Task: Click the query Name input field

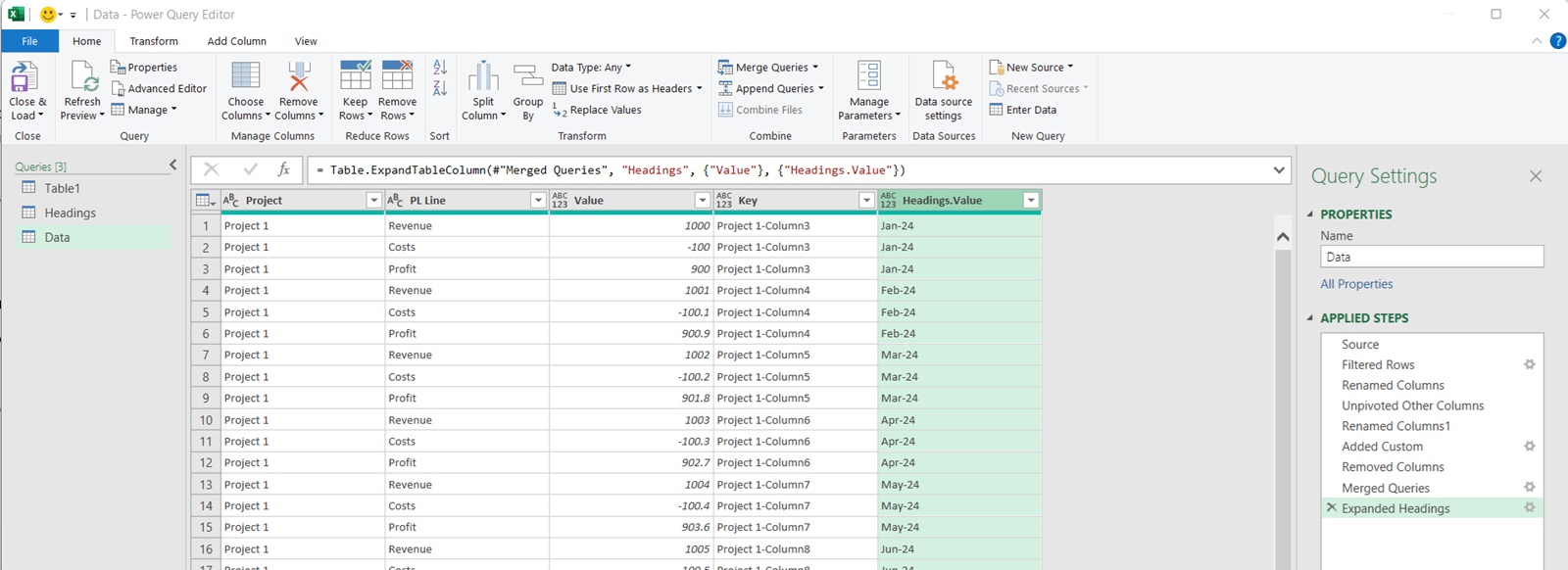Action: [x=1432, y=257]
